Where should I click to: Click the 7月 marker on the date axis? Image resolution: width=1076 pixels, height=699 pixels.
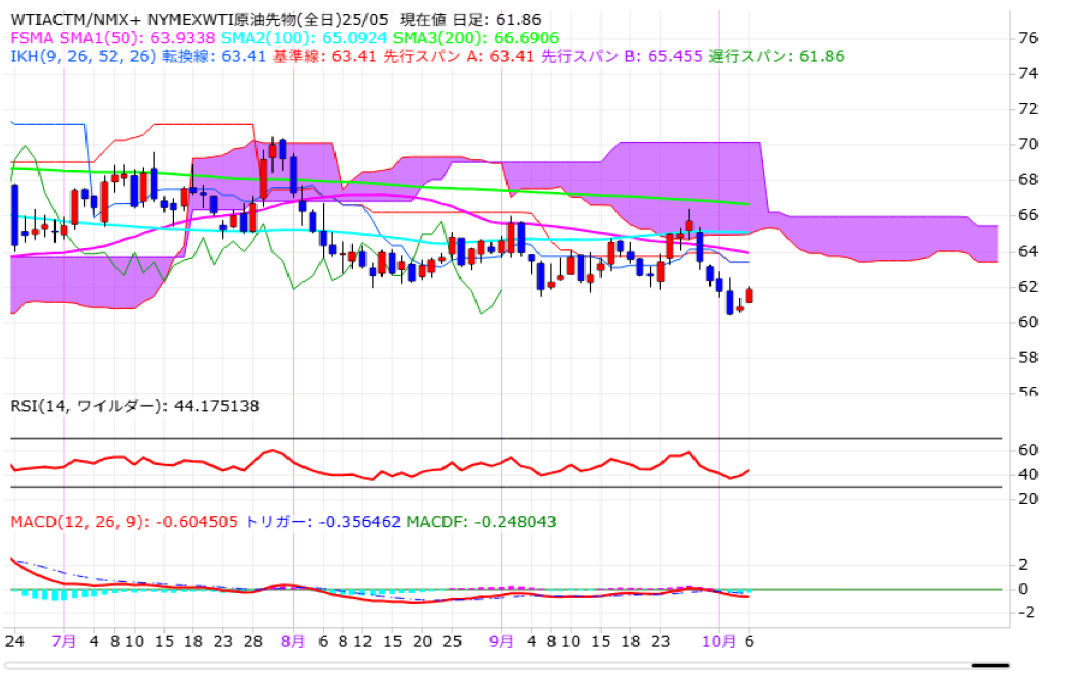(x=64, y=640)
